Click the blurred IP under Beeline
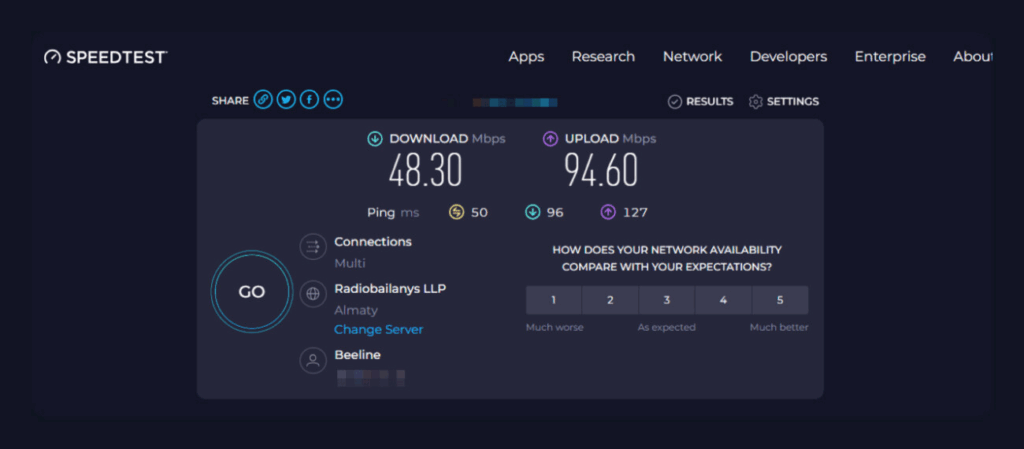This screenshot has height=449, width=1024. pyautogui.click(x=371, y=378)
